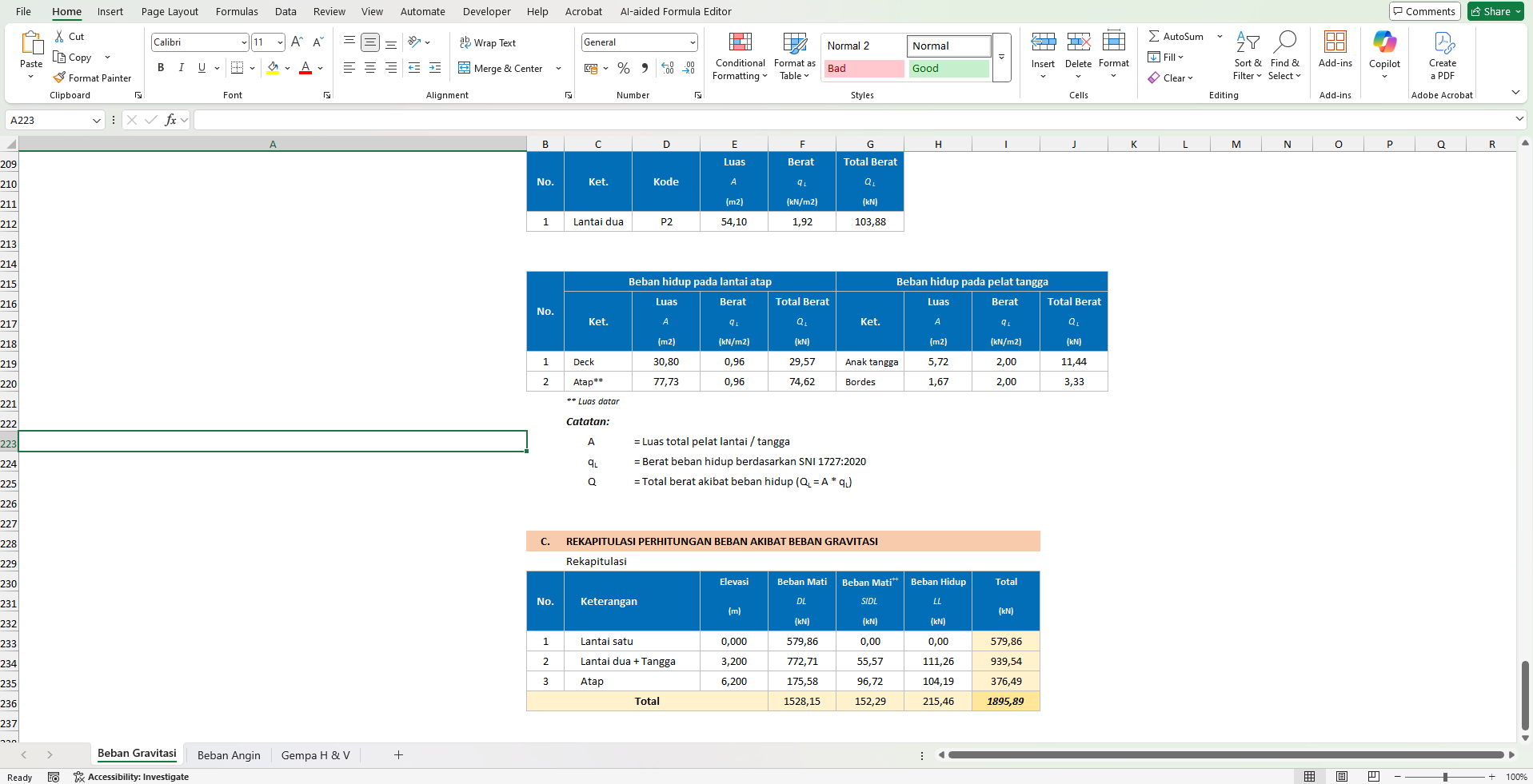1533x784 pixels.
Task: Open the General number format dropdown
Action: (x=692, y=42)
